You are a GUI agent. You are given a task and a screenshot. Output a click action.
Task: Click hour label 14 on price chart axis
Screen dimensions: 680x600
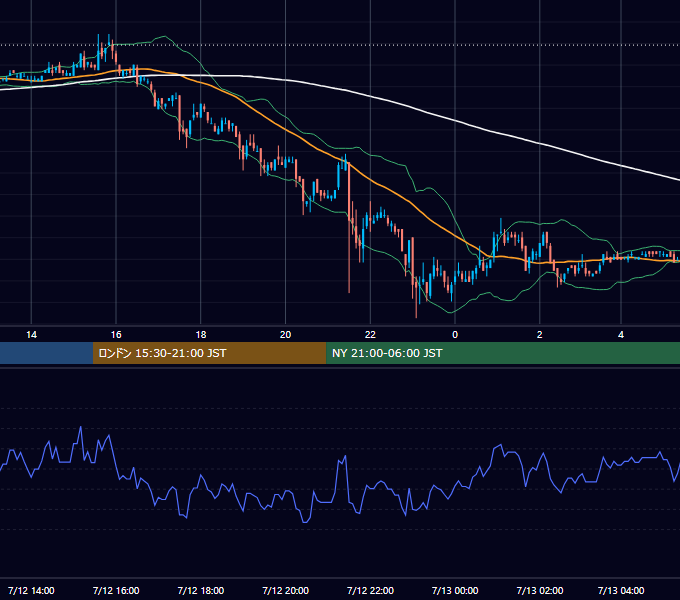tap(31, 335)
